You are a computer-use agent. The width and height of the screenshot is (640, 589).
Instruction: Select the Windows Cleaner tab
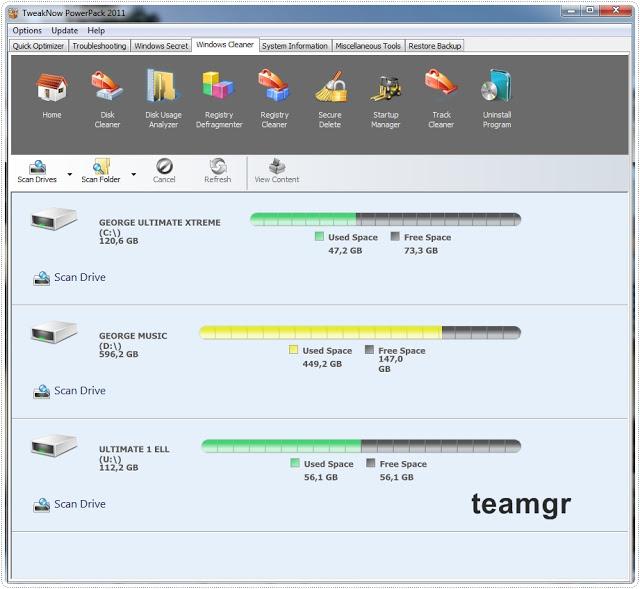pyautogui.click(x=225, y=44)
